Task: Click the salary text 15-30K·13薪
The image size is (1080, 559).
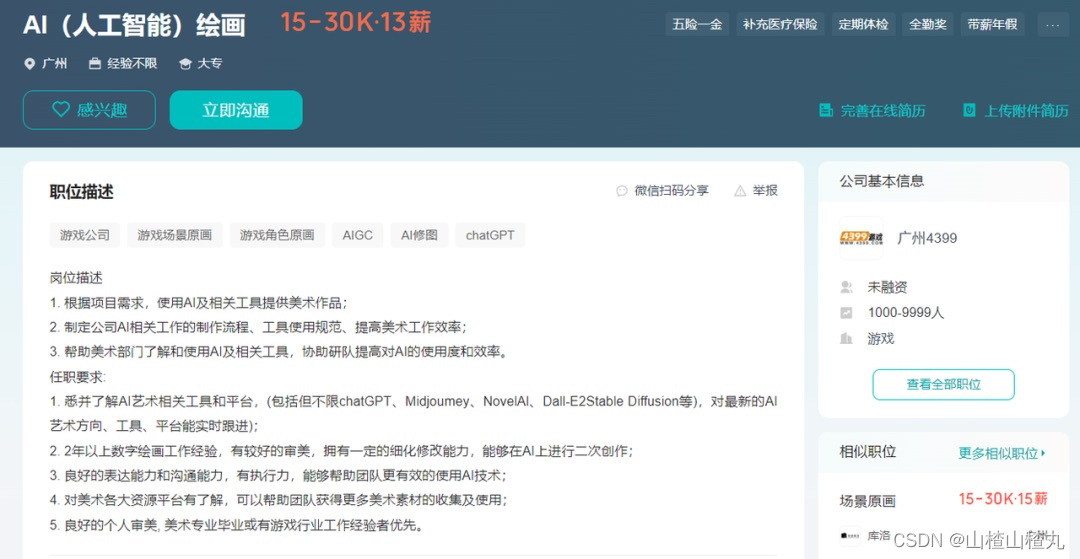Action: click(x=355, y=22)
